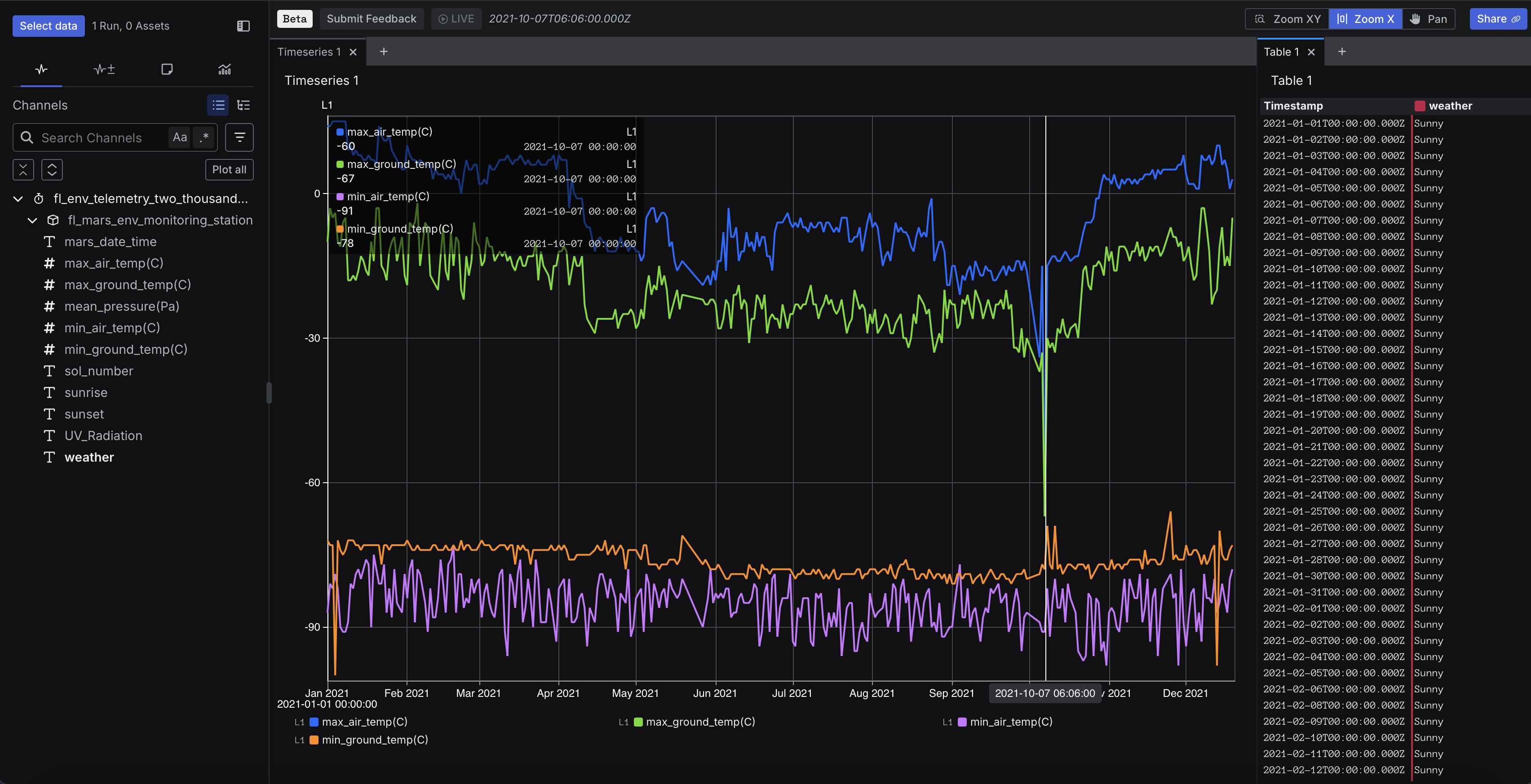Add a new timeseries tab
1531x784 pixels.
pyautogui.click(x=384, y=52)
